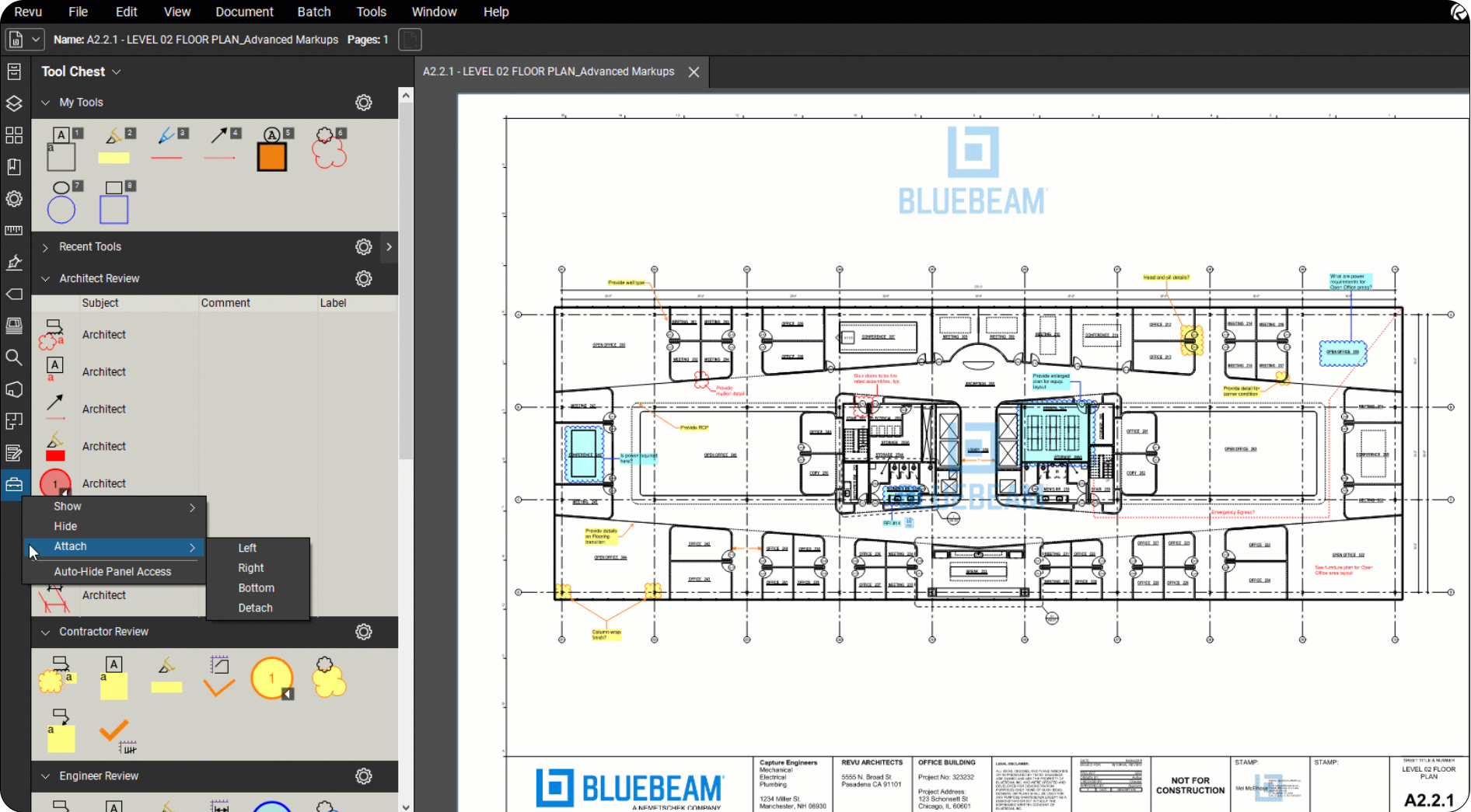The height and width of the screenshot is (812, 1471).
Task: Collapse the Architect Review section
Action: click(x=45, y=279)
